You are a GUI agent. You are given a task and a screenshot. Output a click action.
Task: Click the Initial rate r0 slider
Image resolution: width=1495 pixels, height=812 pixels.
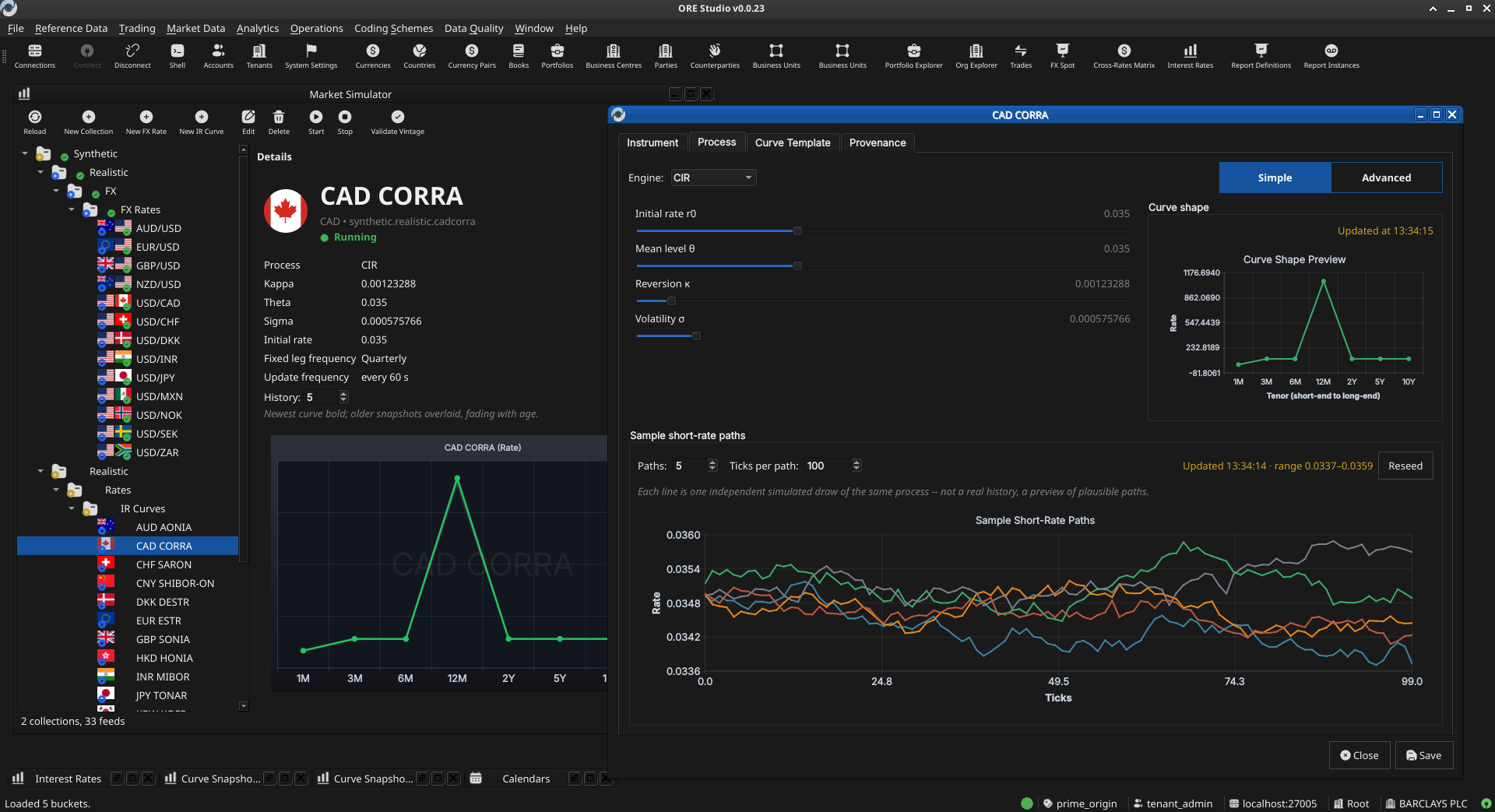(x=882, y=230)
